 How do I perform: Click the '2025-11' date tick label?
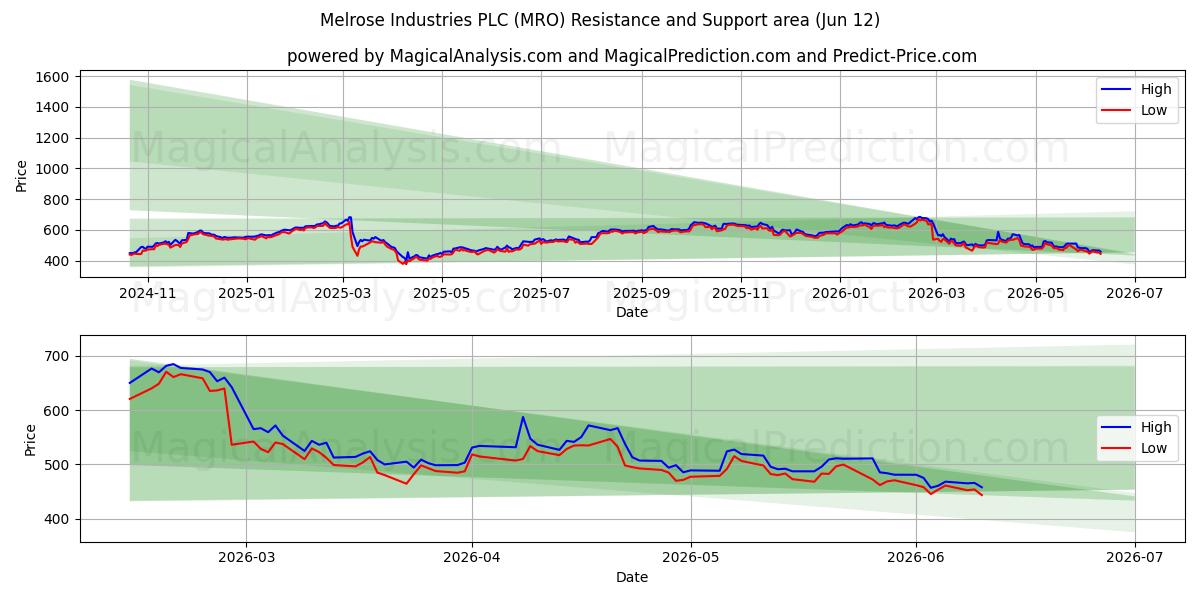tap(741, 293)
